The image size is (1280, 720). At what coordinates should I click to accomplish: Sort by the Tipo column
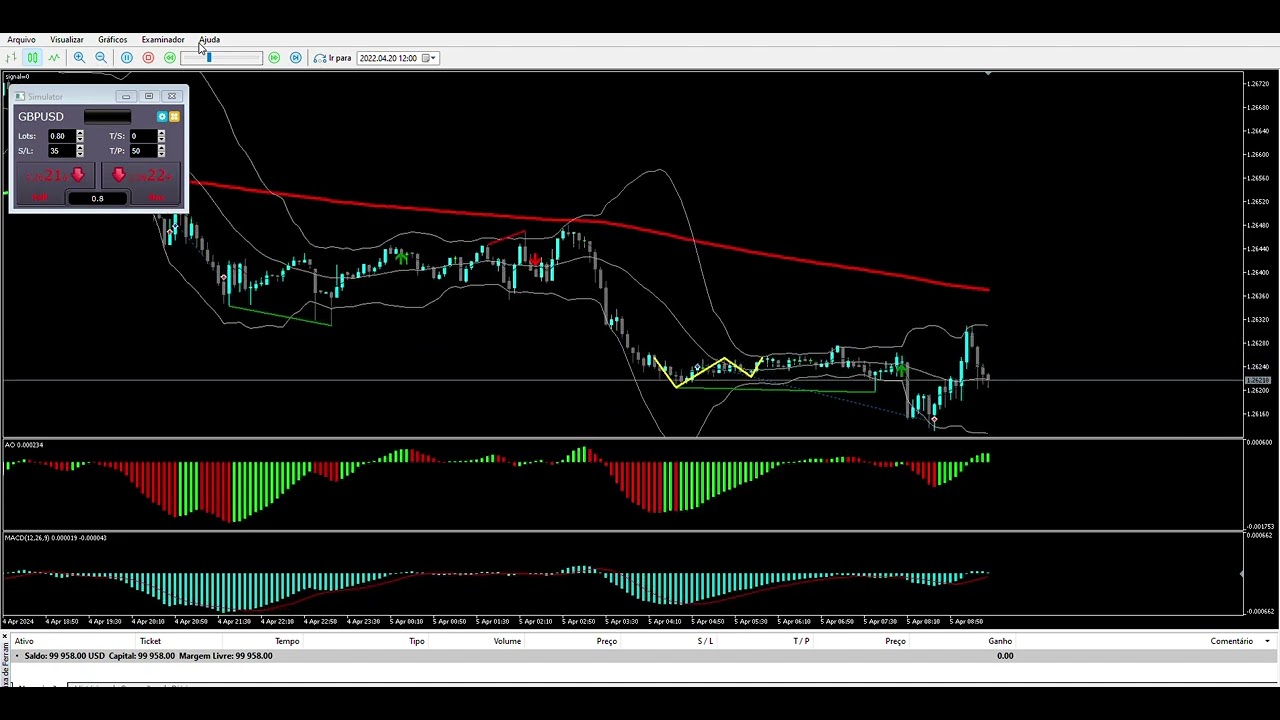pyautogui.click(x=416, y=641)
